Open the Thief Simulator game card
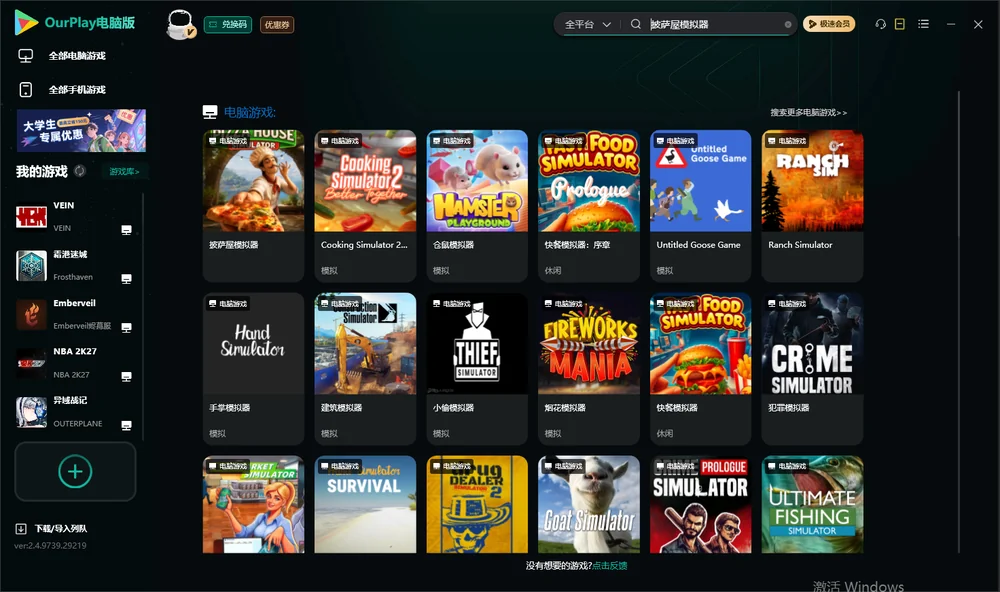This screenshot has width=1000, height=592. coord(477,368)
